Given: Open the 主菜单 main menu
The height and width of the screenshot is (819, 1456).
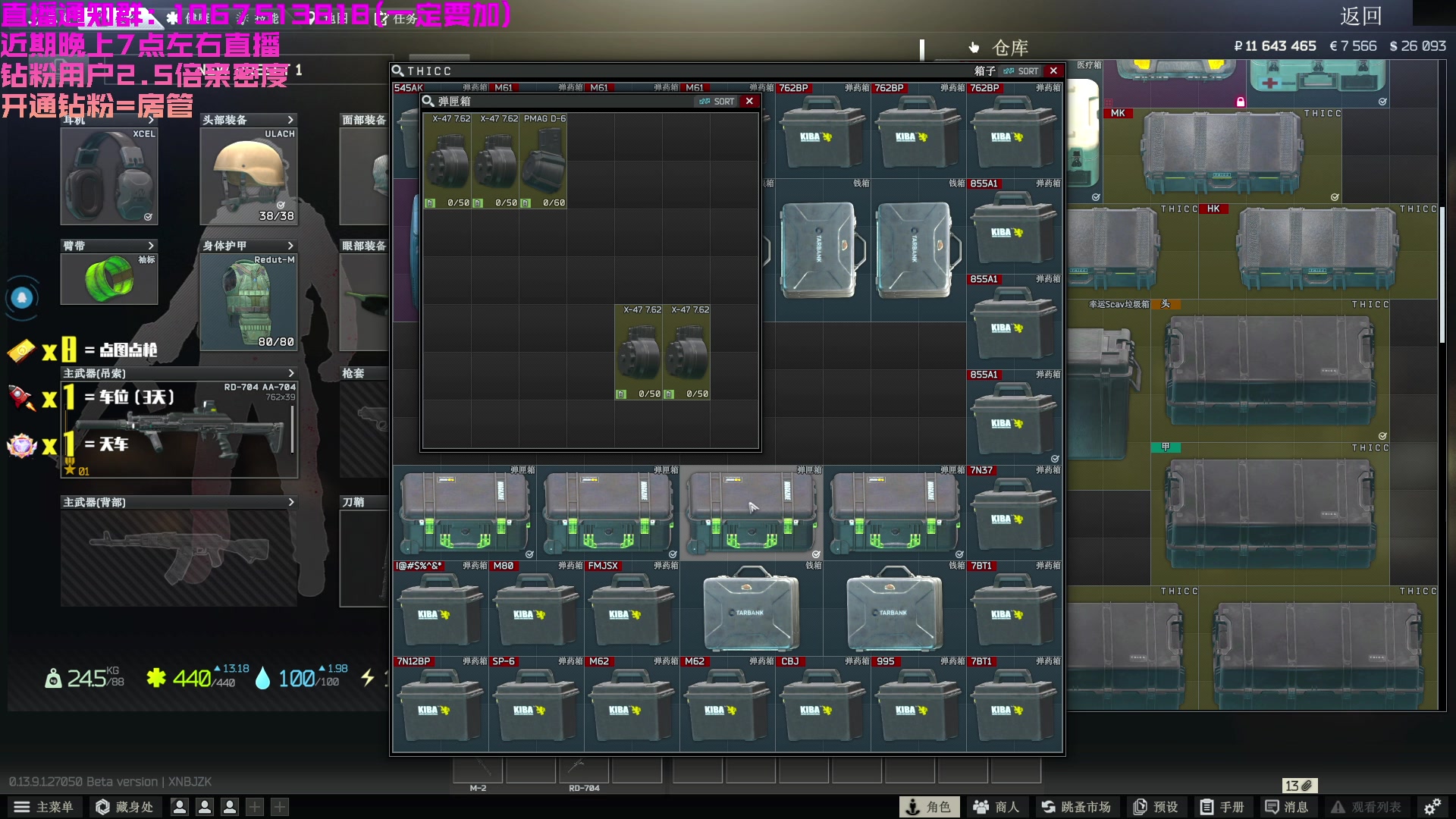Looking at the screenshot, I should click(45, 807).
